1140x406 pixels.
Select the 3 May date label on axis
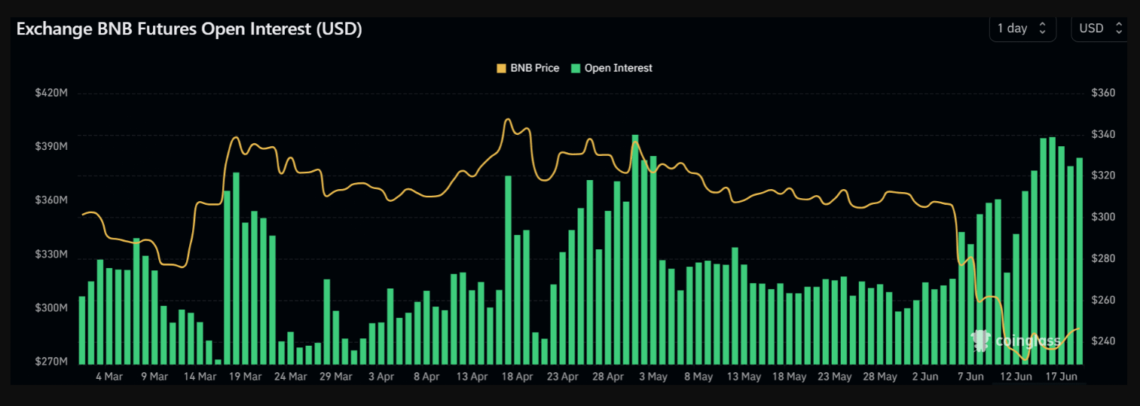click(652, 377)
